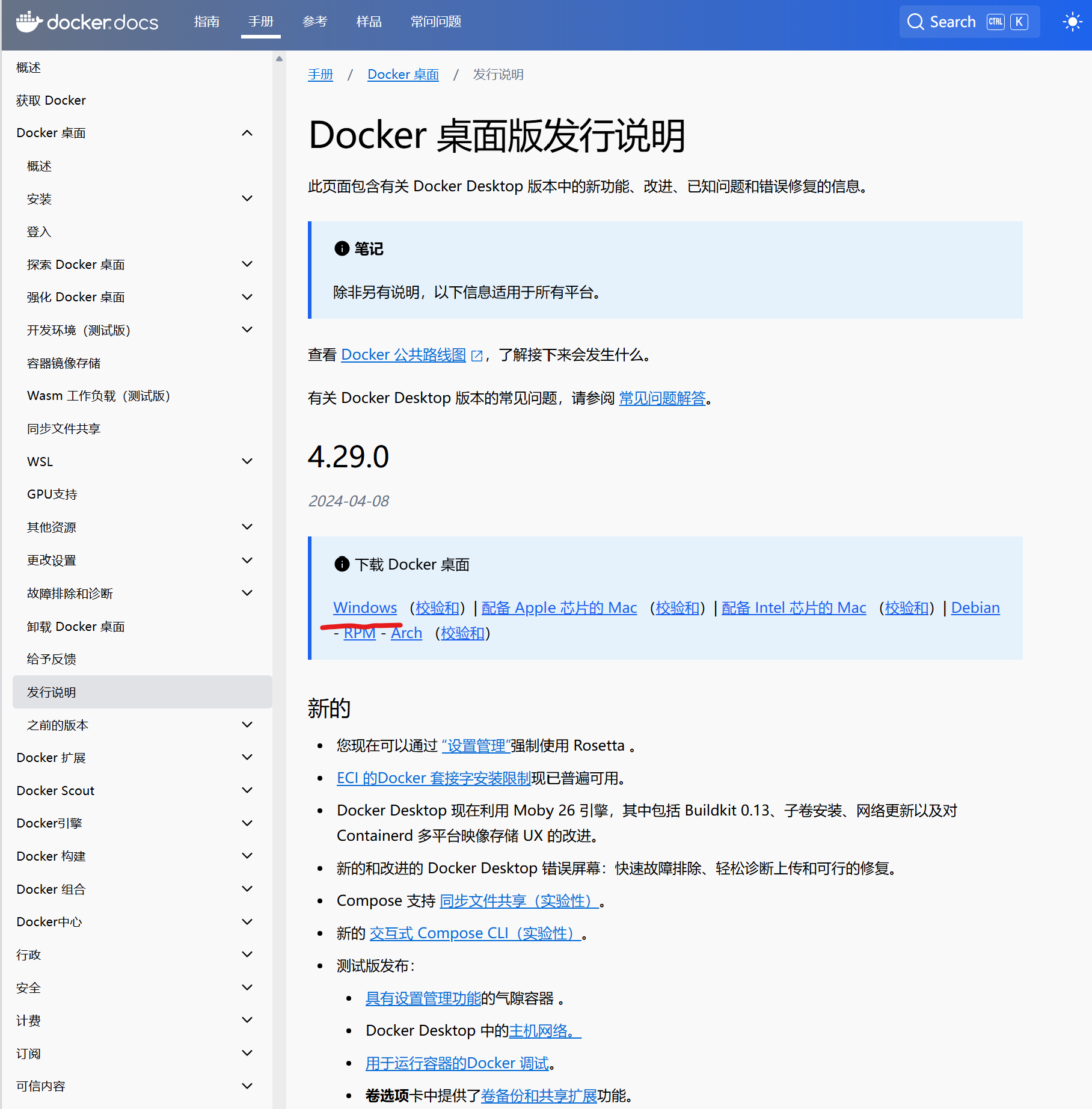This screenshot has width=1092, height=1109.
Task: Expand the 更改设置 sidebar section
Action: tap(247, 561)
